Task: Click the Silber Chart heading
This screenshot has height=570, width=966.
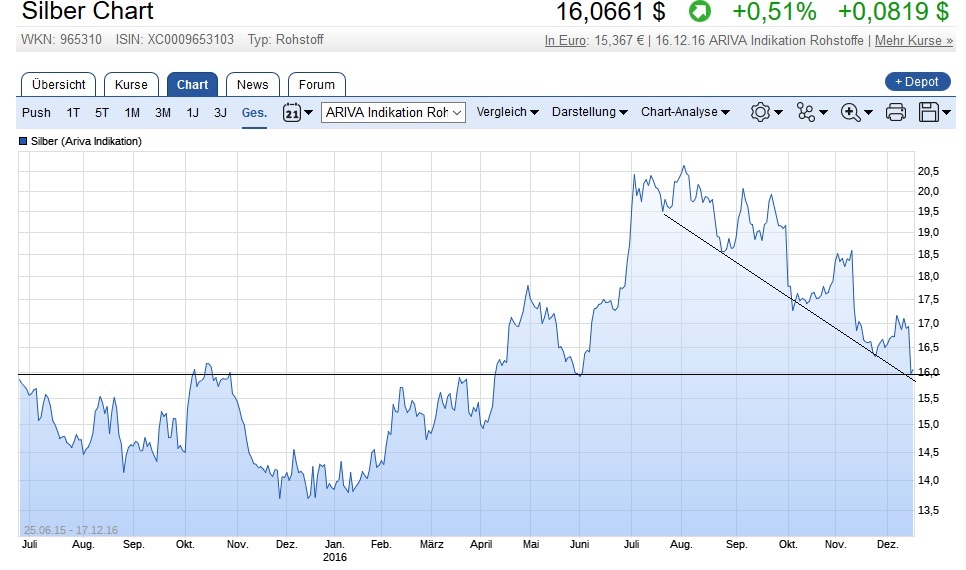Action: (87, 11)
